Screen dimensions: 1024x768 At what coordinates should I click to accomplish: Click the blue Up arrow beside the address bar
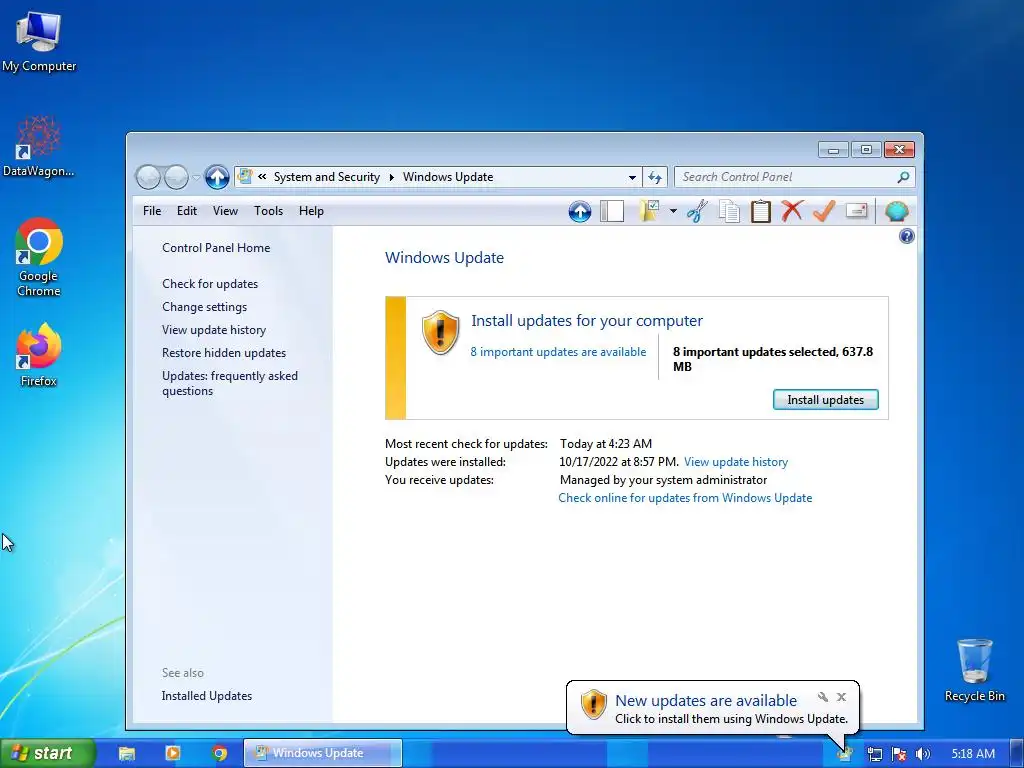coord(217,177)
